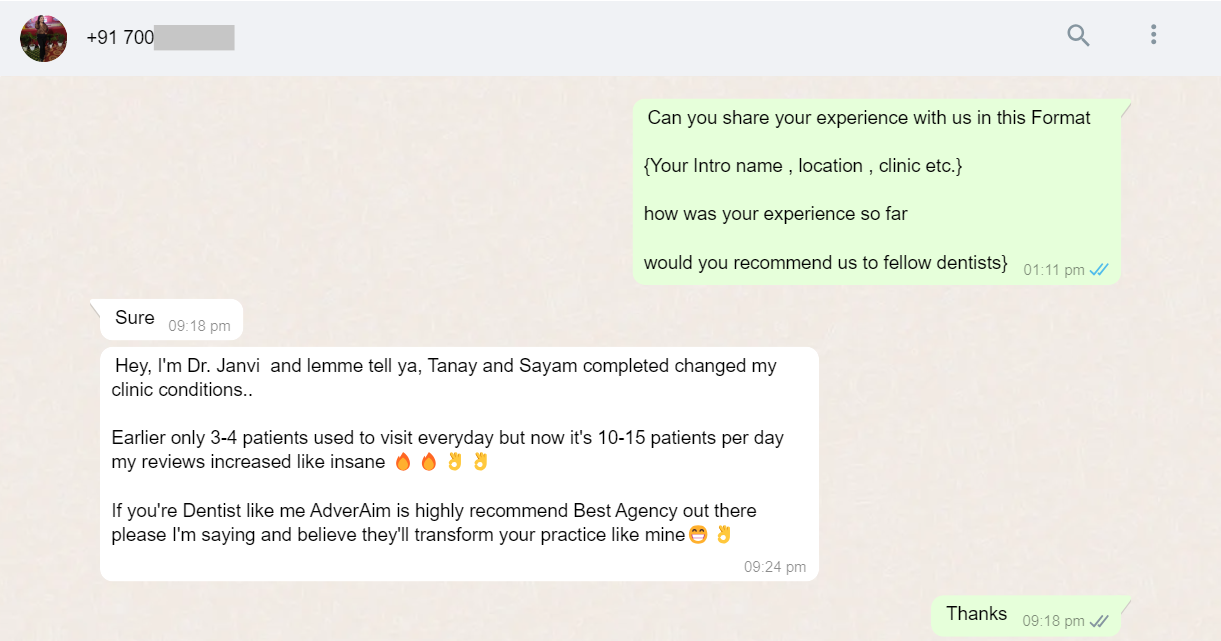Viewport: 1221px width, 641px height.
Task: Click the 'Can you share your experience' text
Action: (x=868, y=118)
